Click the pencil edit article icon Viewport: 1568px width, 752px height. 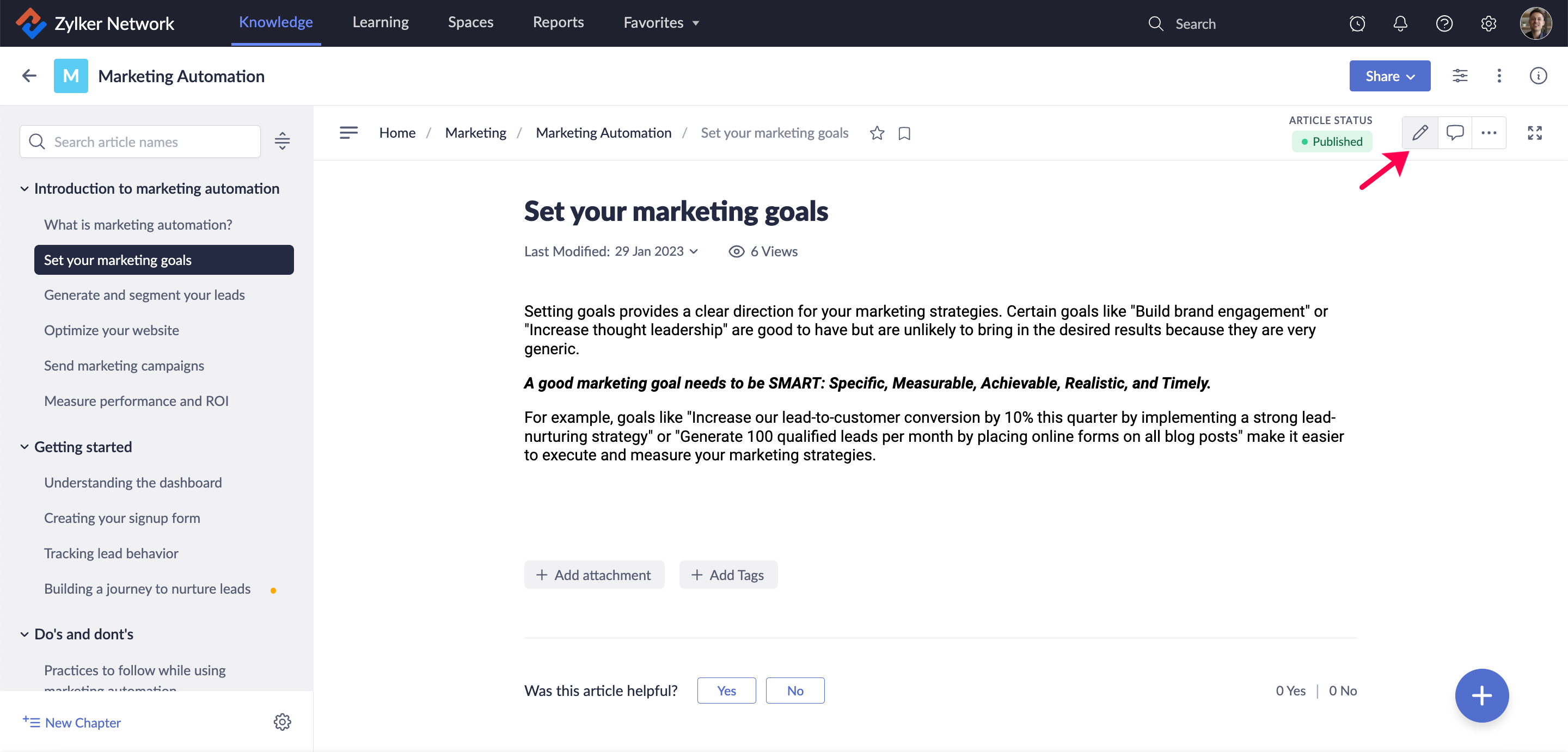coord(1419,133)
